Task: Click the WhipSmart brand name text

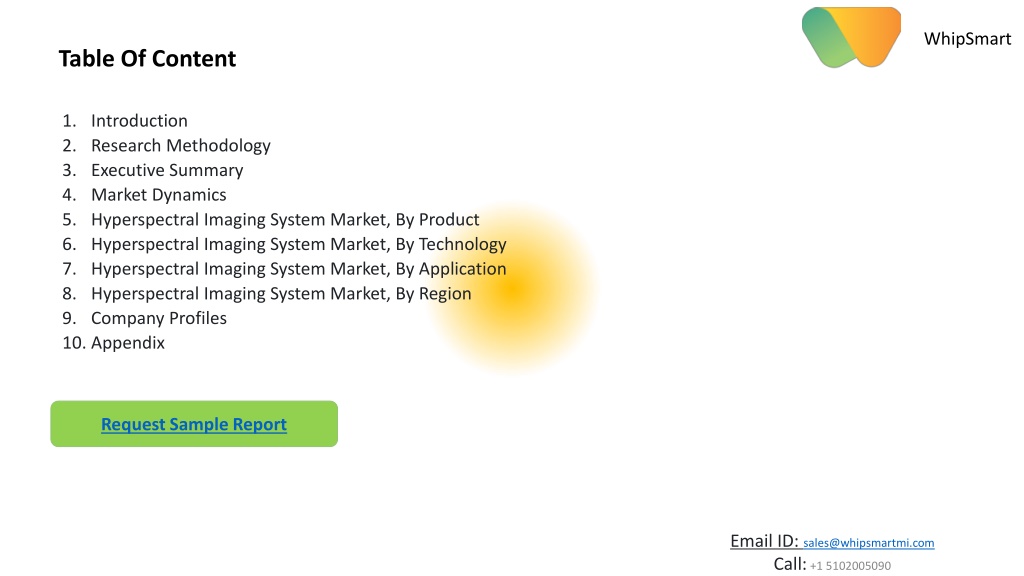Action: [967, 39]
